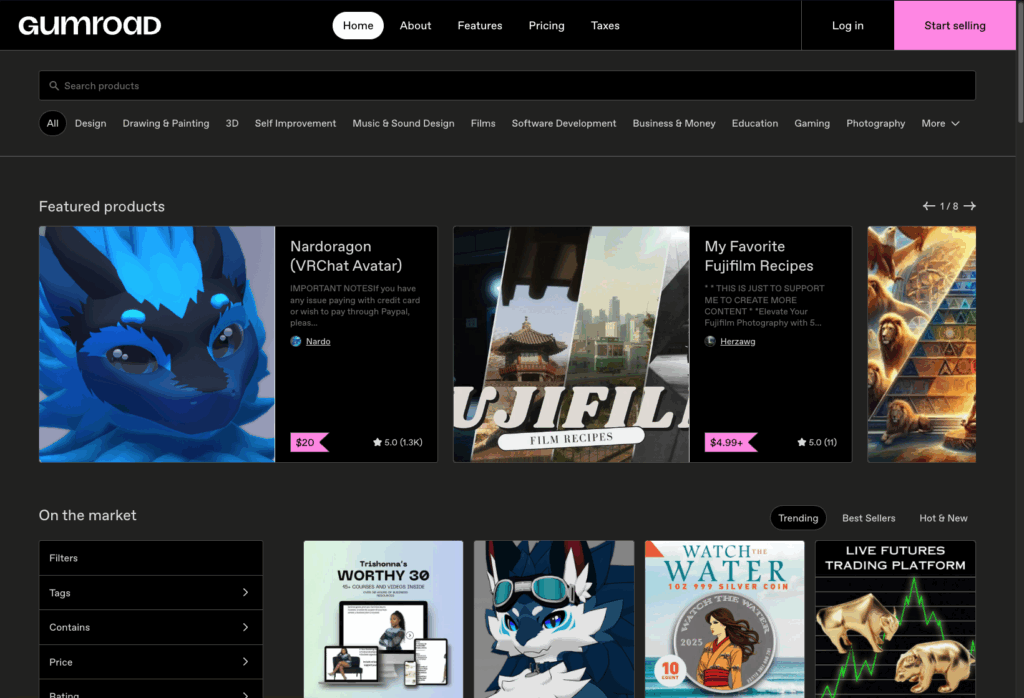Select the Self Improvement category
The width and height of the screenshot is (1024, 698).
tap(295, 123)
